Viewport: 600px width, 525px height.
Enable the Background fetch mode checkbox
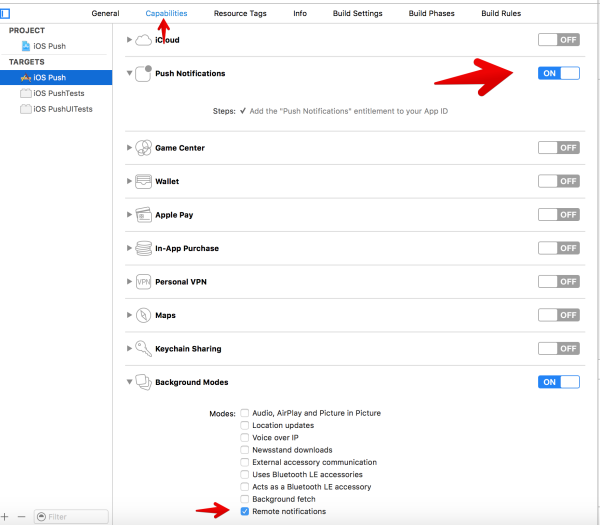tap(245, 499)
